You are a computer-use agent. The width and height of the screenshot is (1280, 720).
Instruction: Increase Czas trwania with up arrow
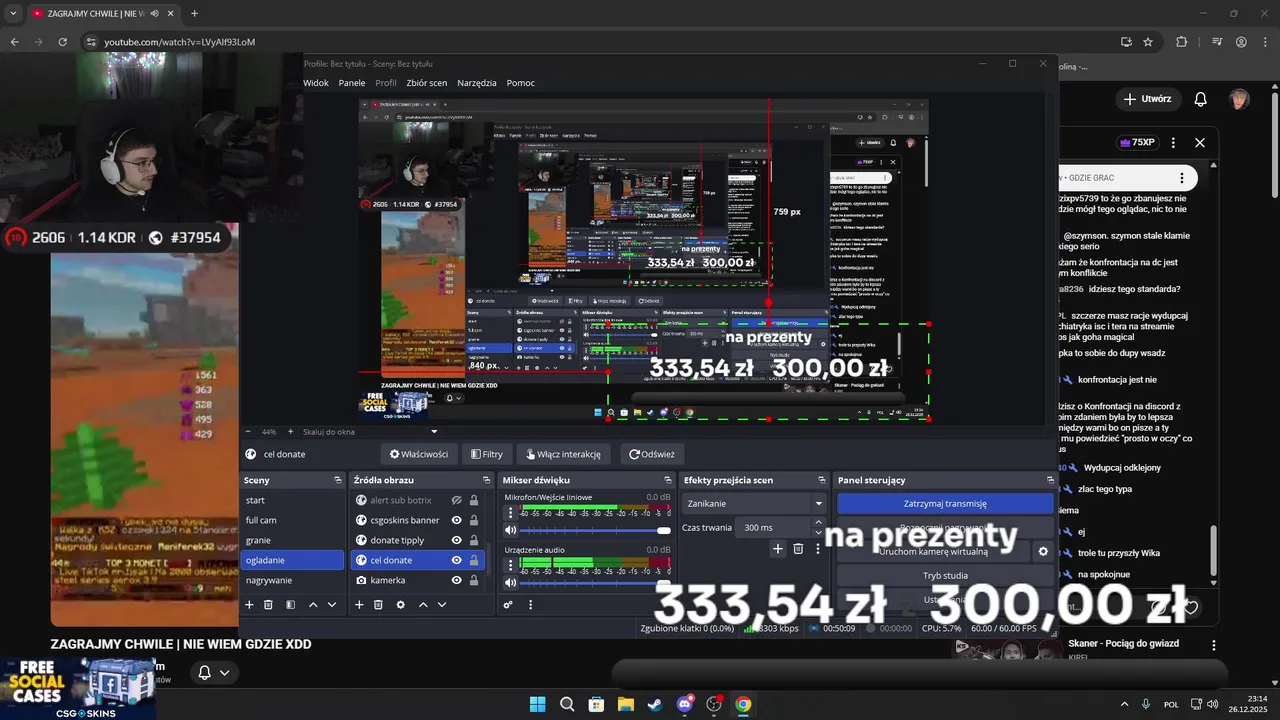click(x=818, y=522)
